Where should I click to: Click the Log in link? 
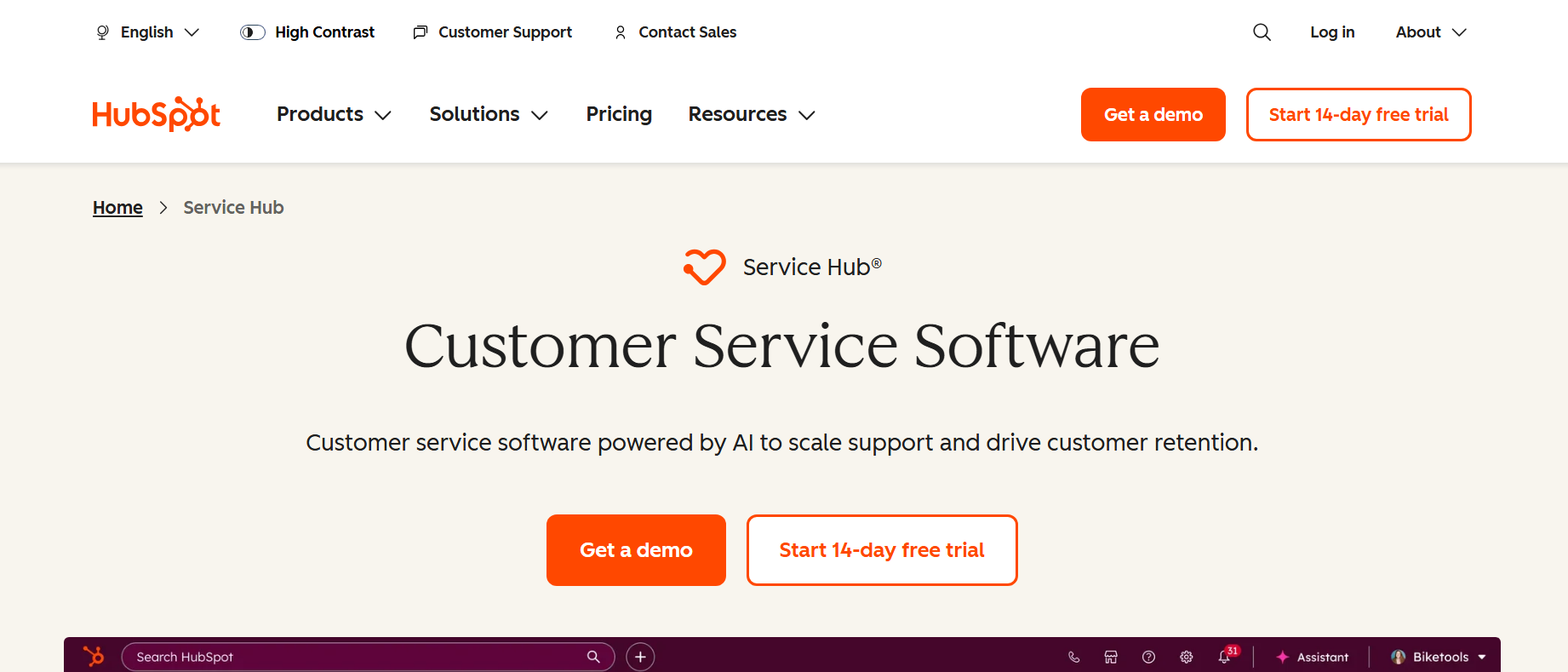(1332, 32)
